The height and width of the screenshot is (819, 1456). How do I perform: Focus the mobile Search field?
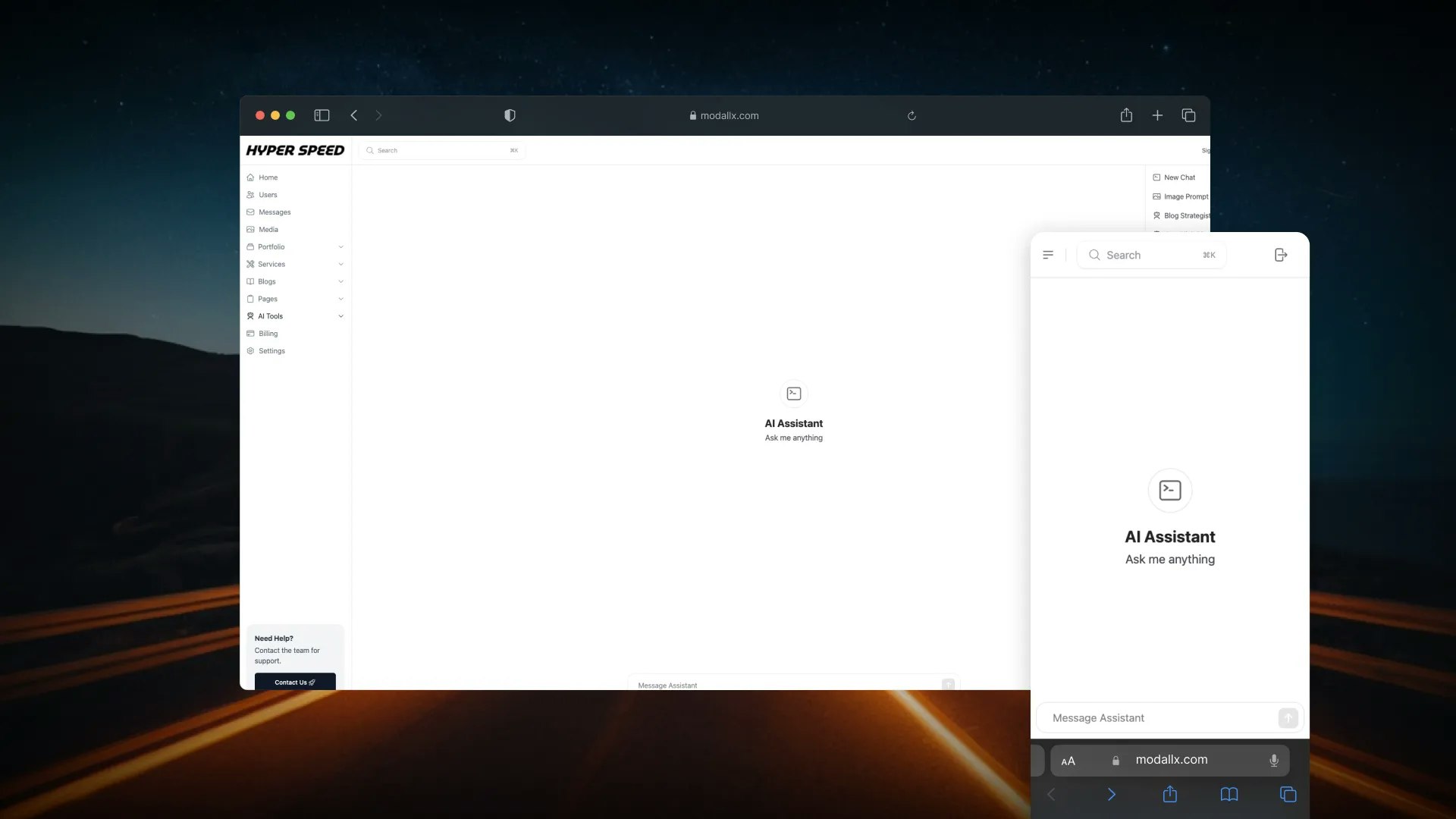(x=1151, y=255)
